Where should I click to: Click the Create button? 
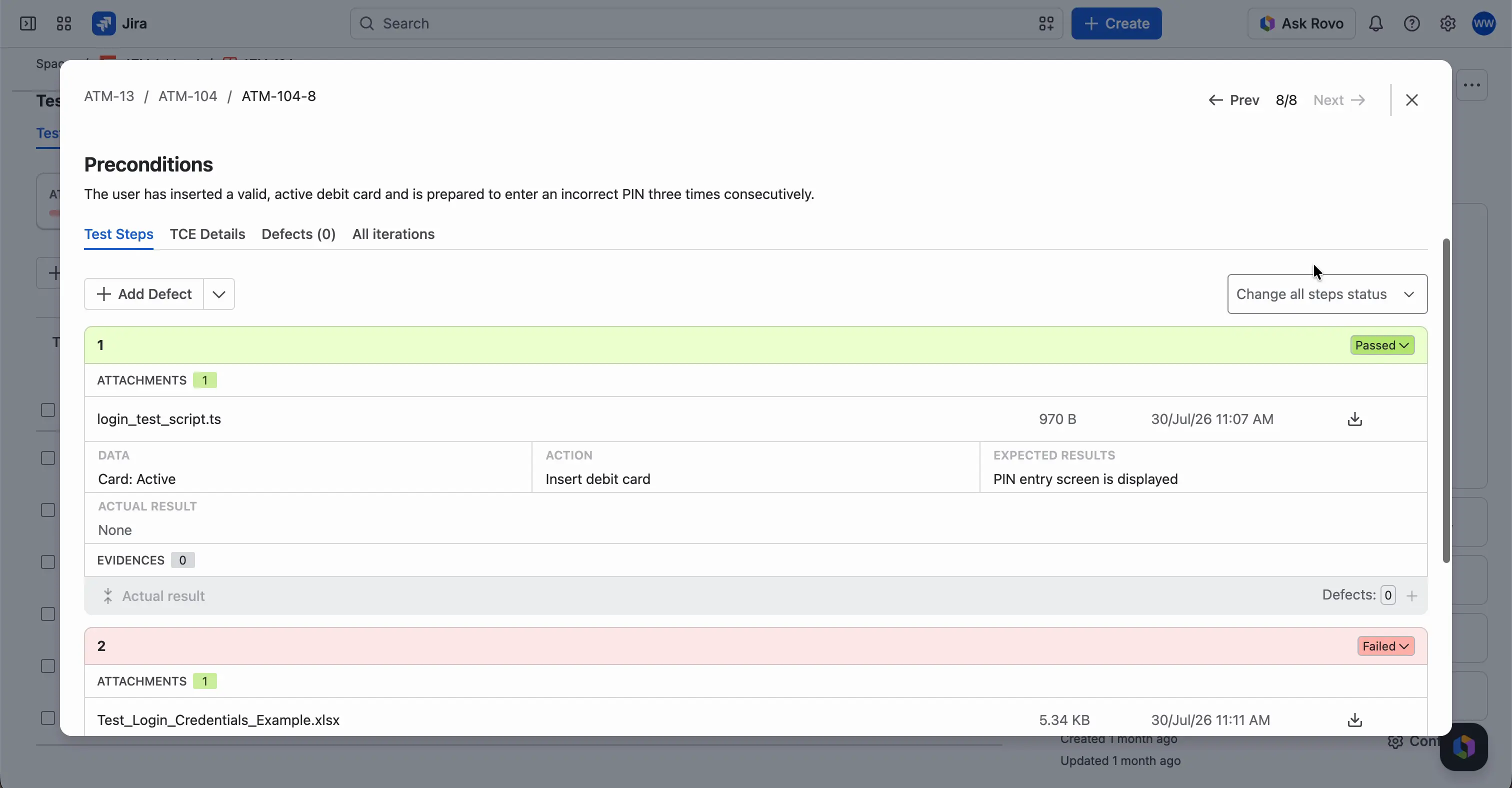(1116, 23)
